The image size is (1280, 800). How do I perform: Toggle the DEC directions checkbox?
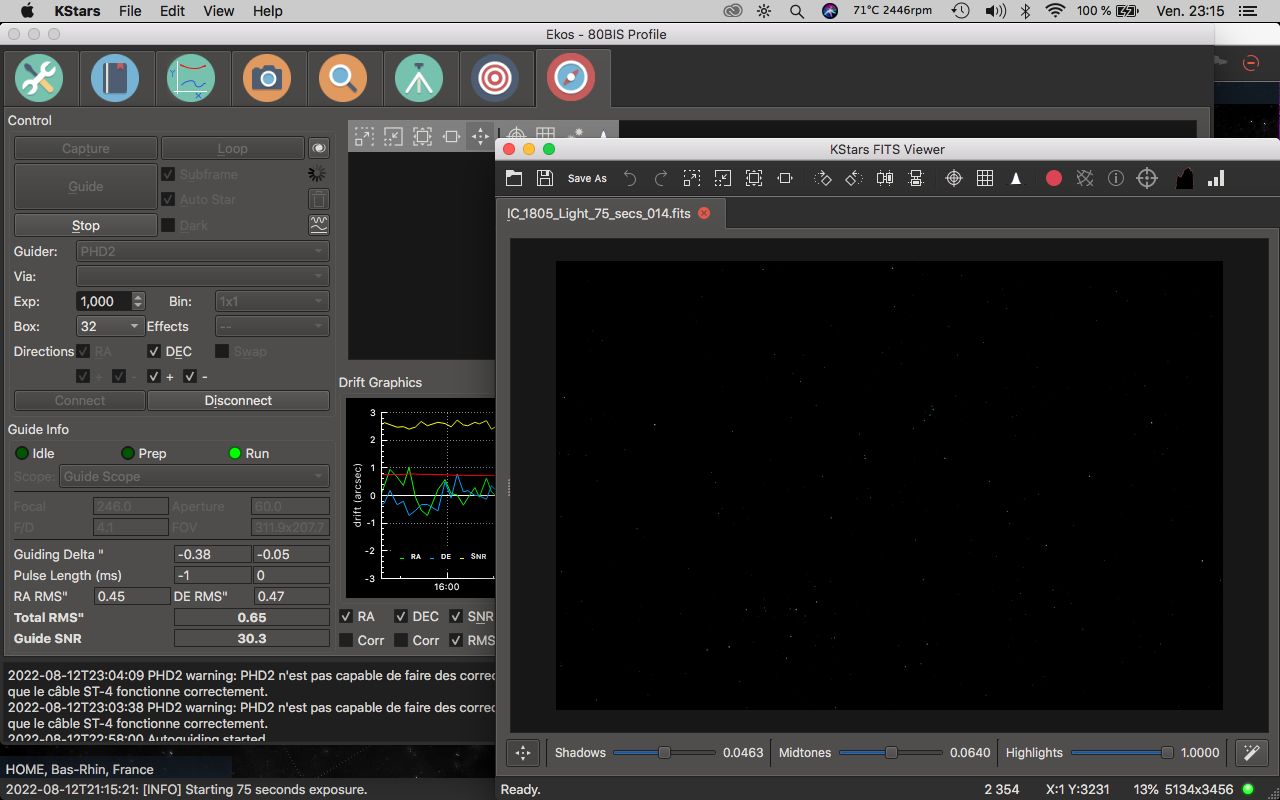pyautogui.click(x=155, y=352)
